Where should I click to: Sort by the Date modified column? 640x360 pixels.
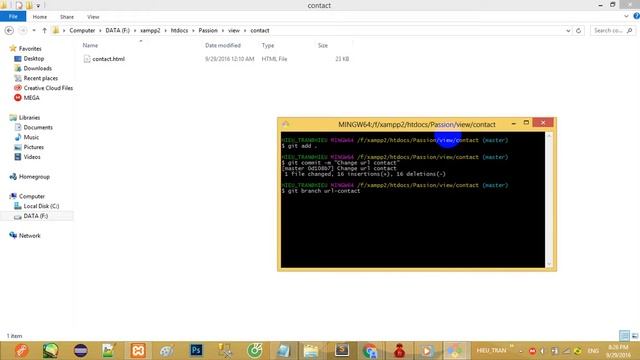[223, 45]
